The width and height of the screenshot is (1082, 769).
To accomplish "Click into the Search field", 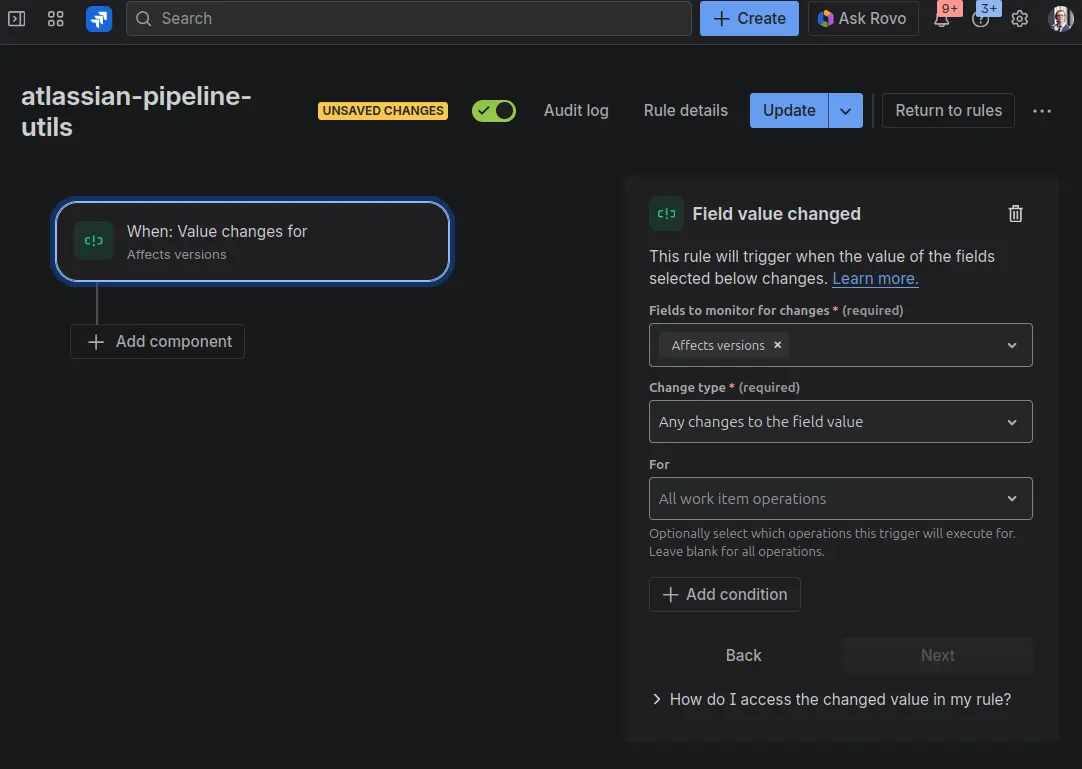I will [x=410, y=19].
